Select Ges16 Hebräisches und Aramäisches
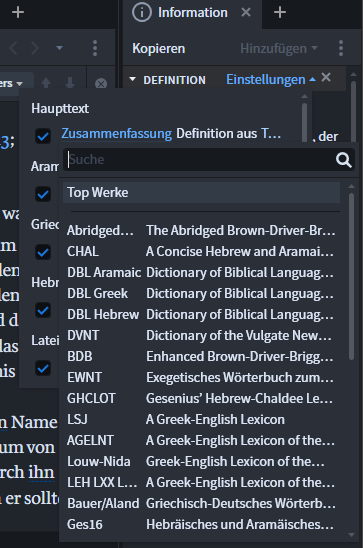Image resolution: width=363 pixels, height=548 pixels. click(x=201, y=524)
